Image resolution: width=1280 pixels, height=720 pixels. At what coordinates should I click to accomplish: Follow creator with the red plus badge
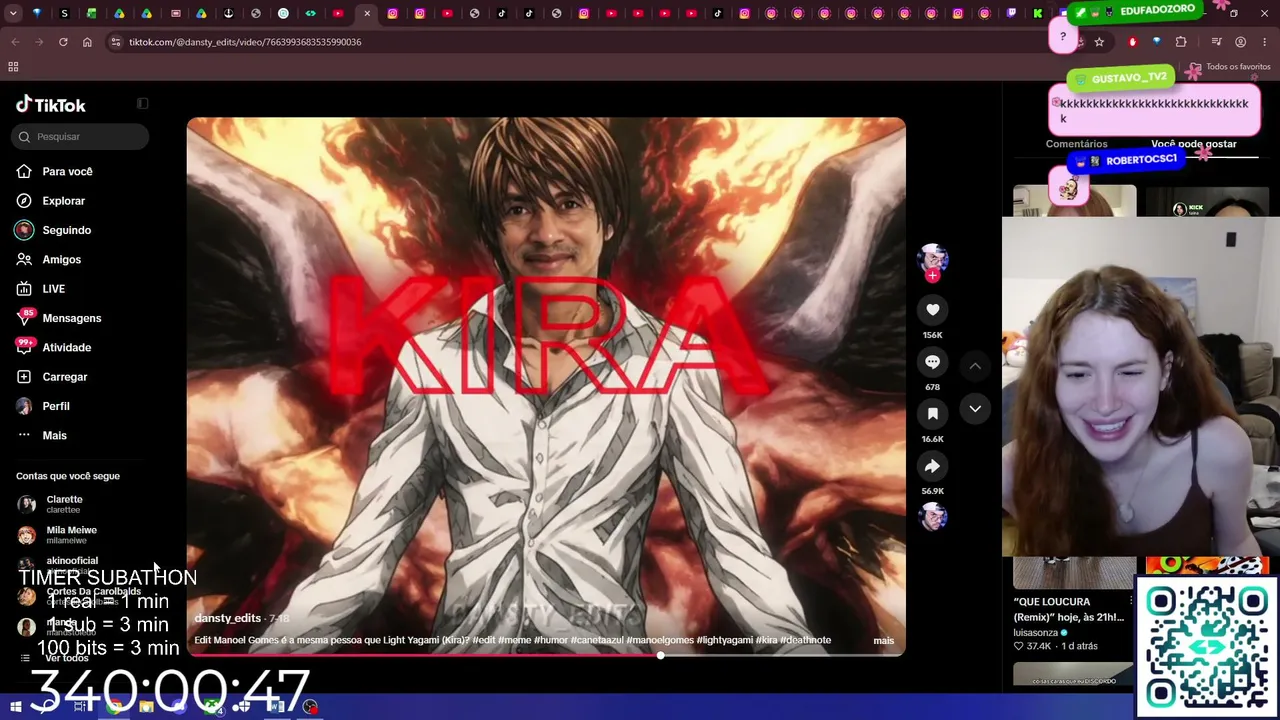pyautogui.click(x=933, y=275)
